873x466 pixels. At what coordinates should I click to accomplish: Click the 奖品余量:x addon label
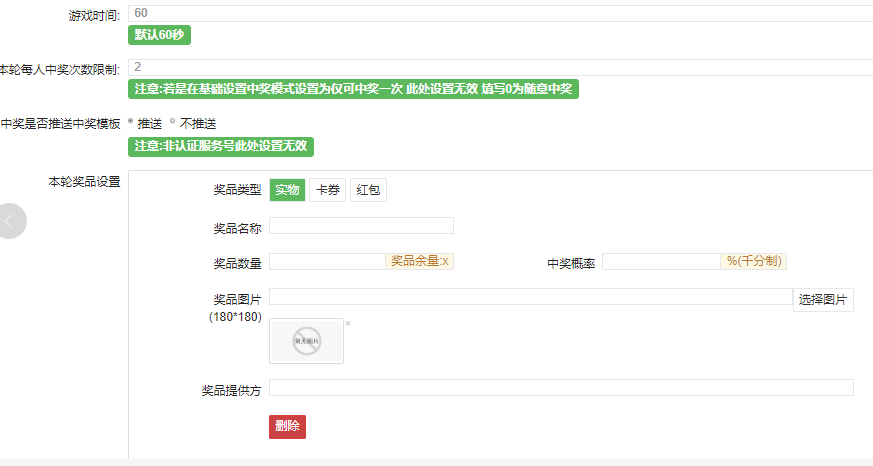point(420,262)
